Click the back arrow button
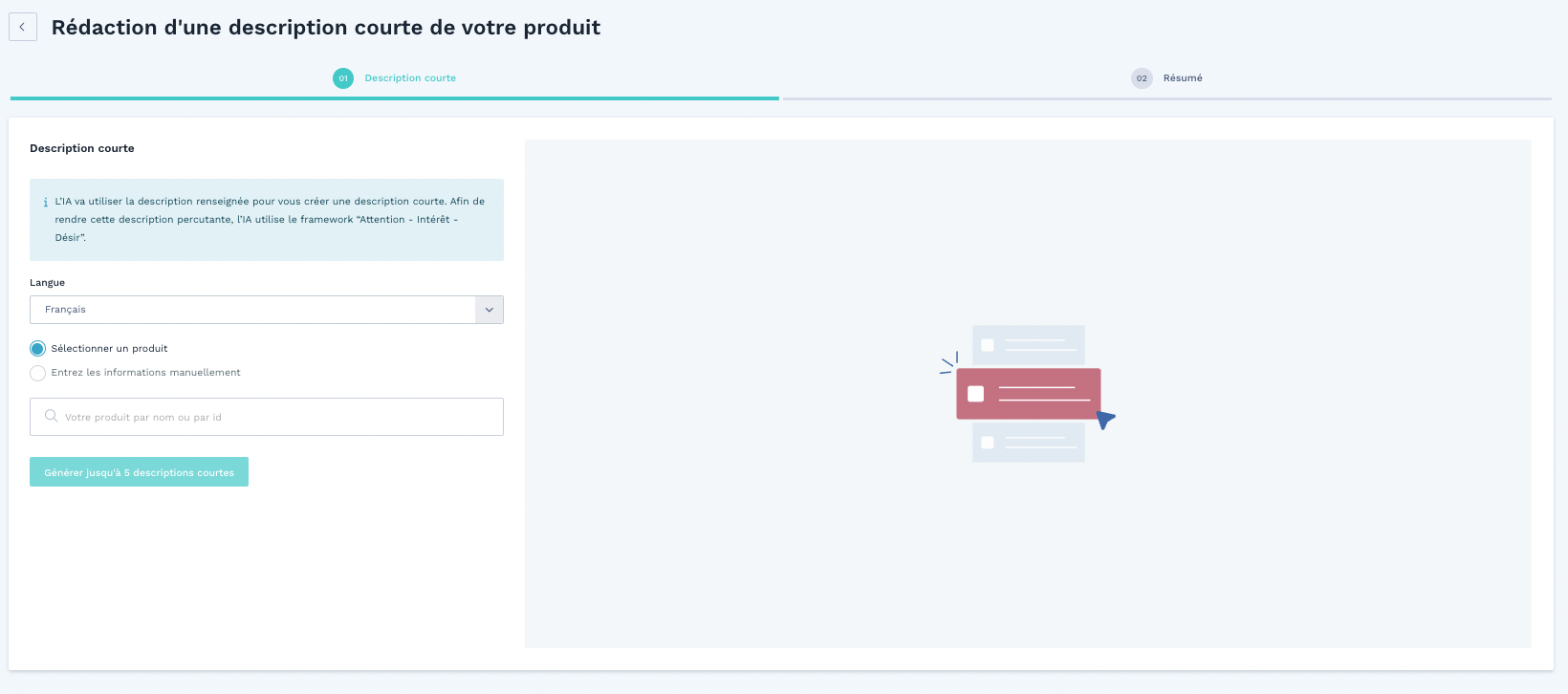The height and width of the screenshot is (694, 1568). coord(23,27)
